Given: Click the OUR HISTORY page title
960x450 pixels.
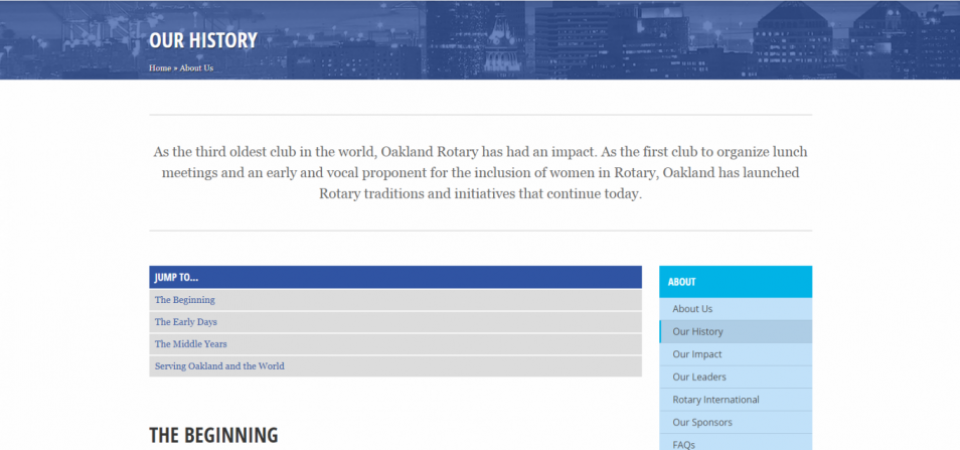Looking at the screenshot, I should click(203, 40).
